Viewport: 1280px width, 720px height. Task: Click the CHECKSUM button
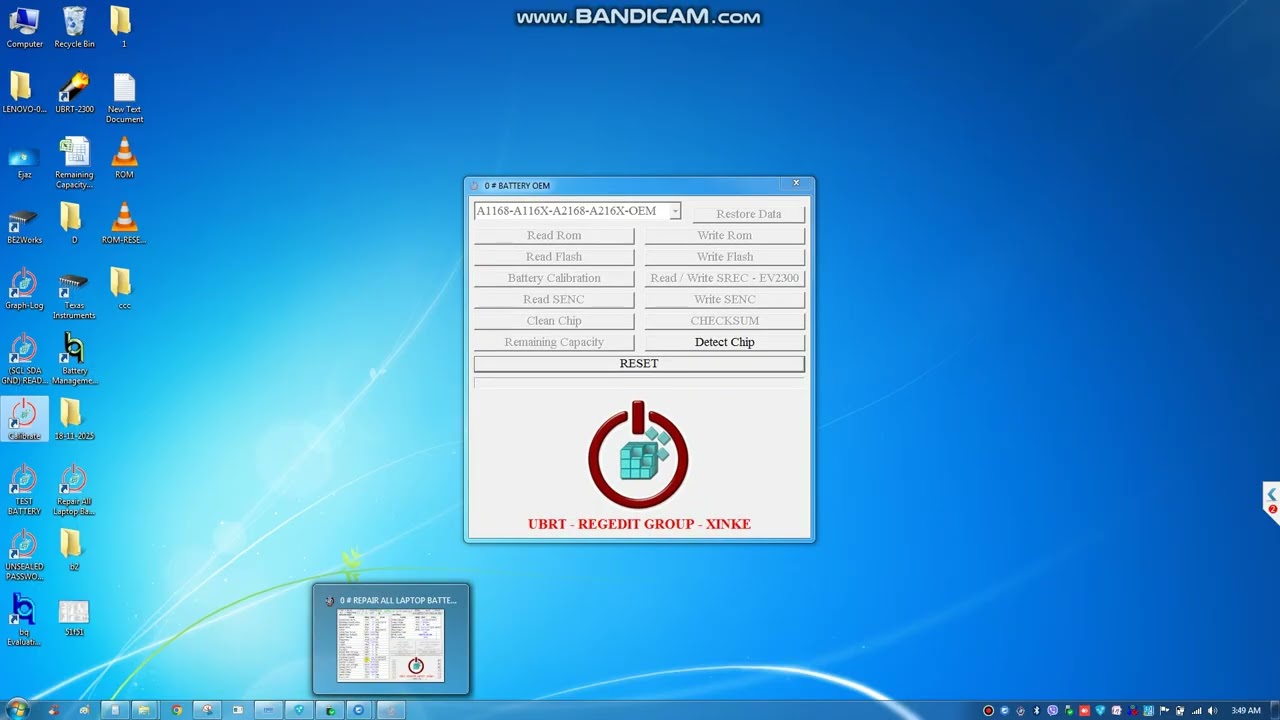point(725,321)
